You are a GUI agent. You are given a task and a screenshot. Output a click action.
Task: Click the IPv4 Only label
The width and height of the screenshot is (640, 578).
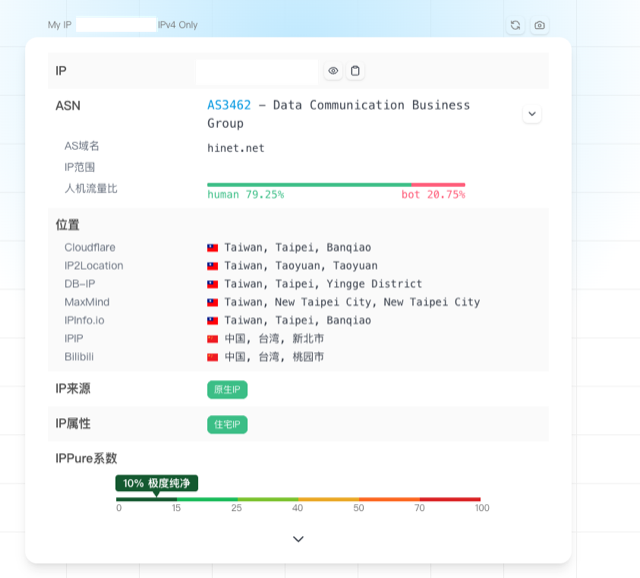(x=178, y=25)
